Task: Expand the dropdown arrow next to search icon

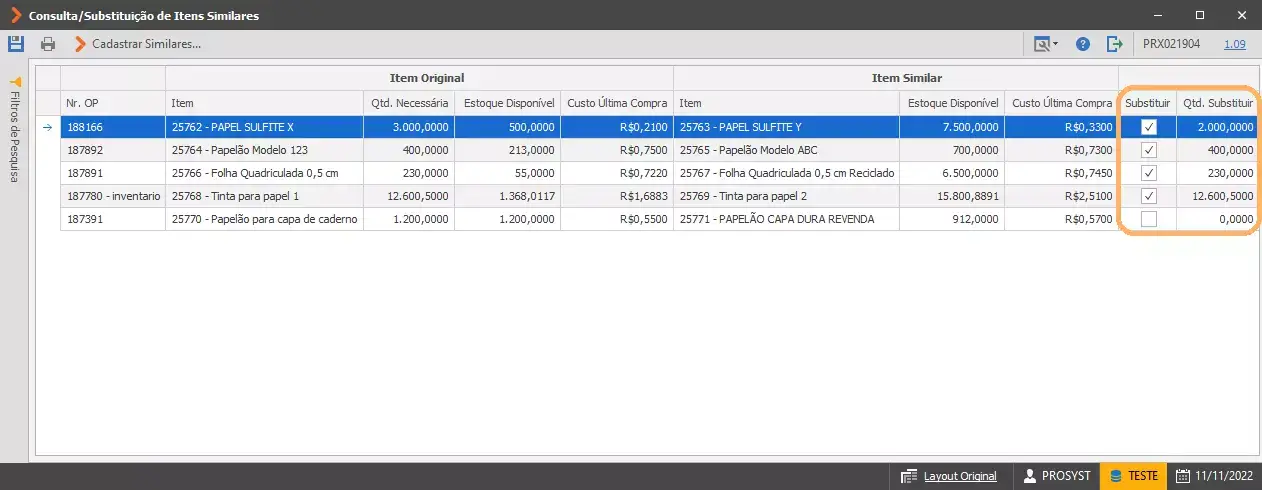Action: (1055, 45)
